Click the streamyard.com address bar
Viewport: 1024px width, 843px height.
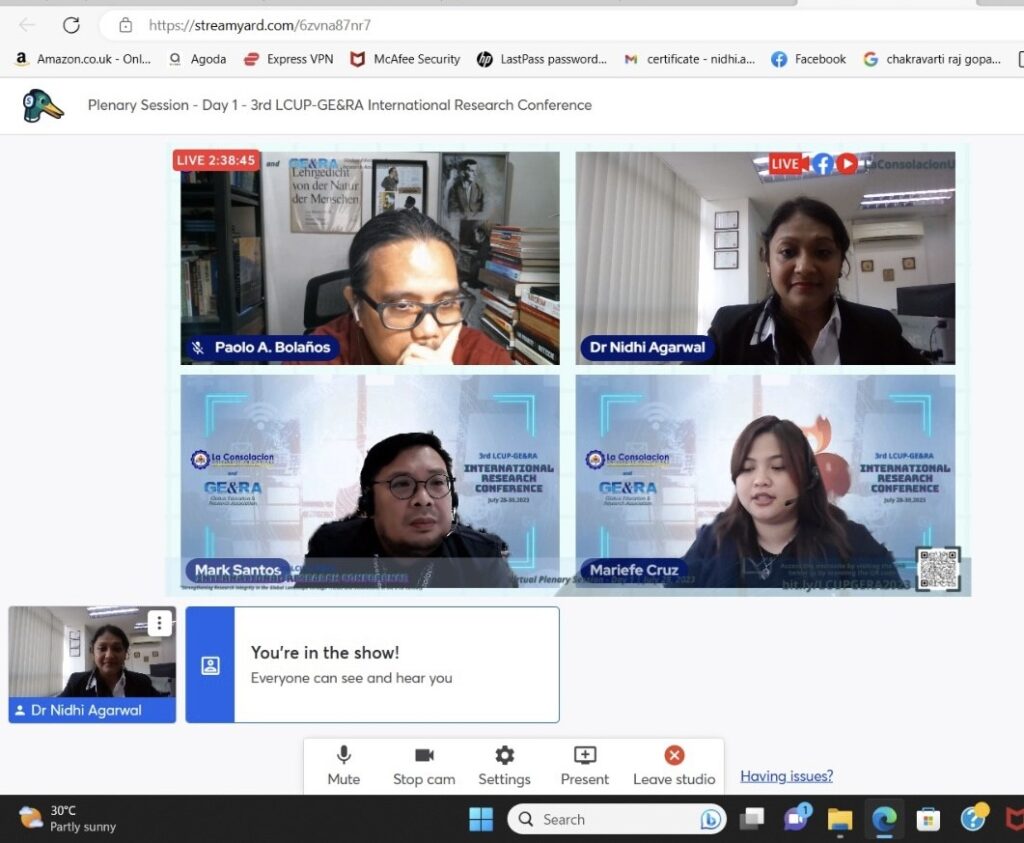click(400, 25)
